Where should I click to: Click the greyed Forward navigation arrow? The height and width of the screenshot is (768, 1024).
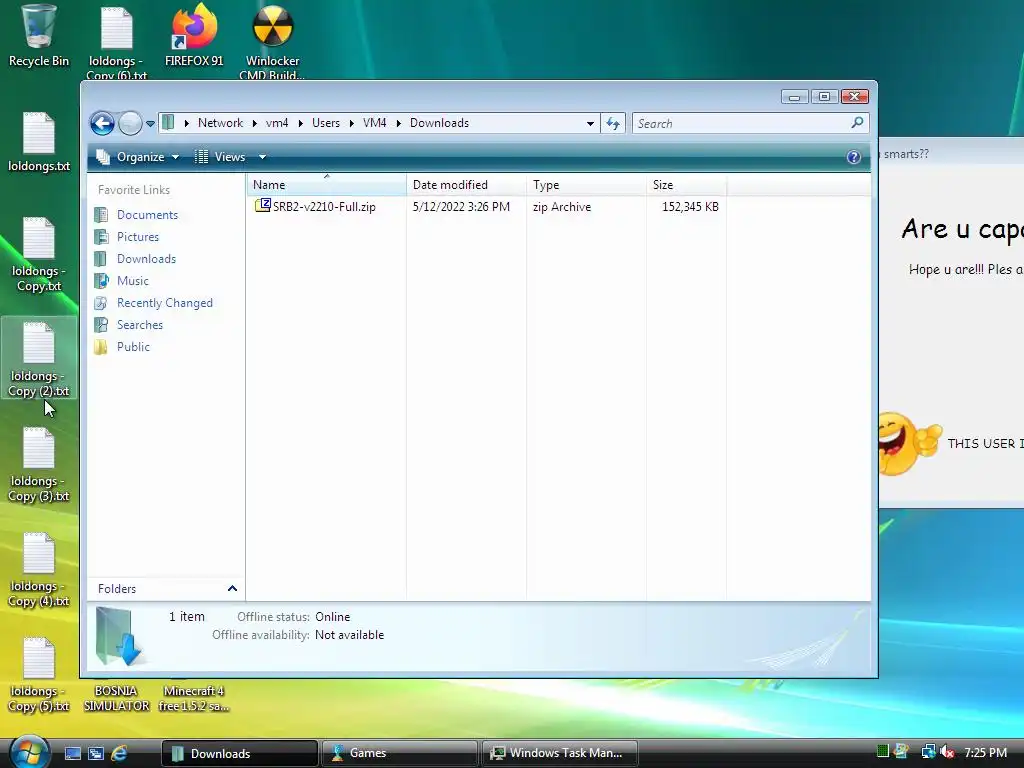coord(131,123)
